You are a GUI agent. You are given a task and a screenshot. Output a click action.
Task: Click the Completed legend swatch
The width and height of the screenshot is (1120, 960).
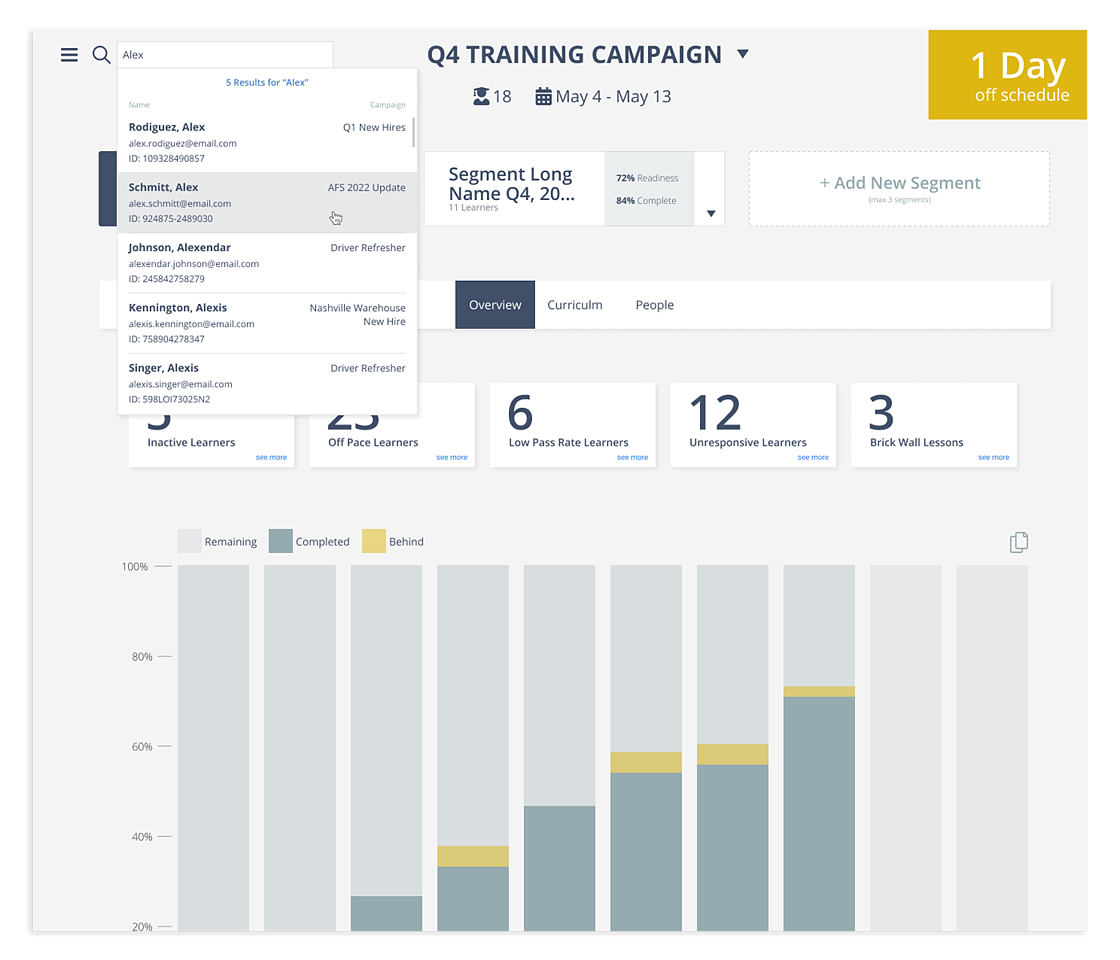(x=281, y=541)
